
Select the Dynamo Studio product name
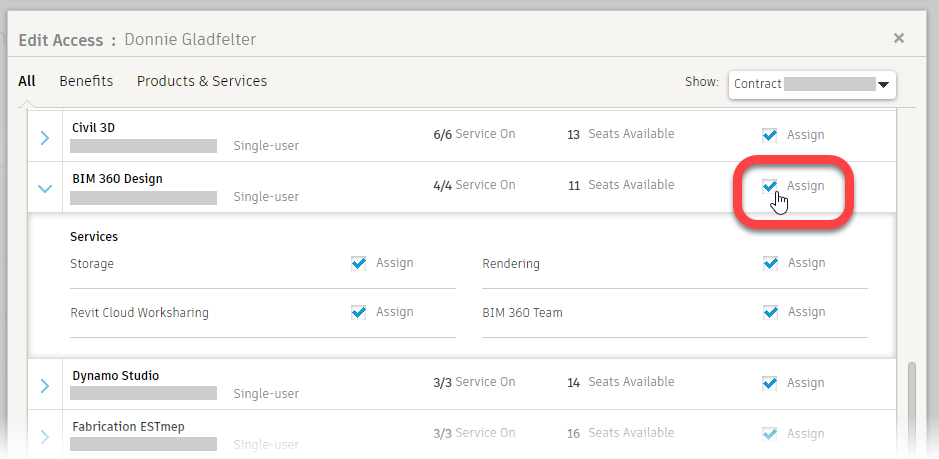click(x=116, y=376)
